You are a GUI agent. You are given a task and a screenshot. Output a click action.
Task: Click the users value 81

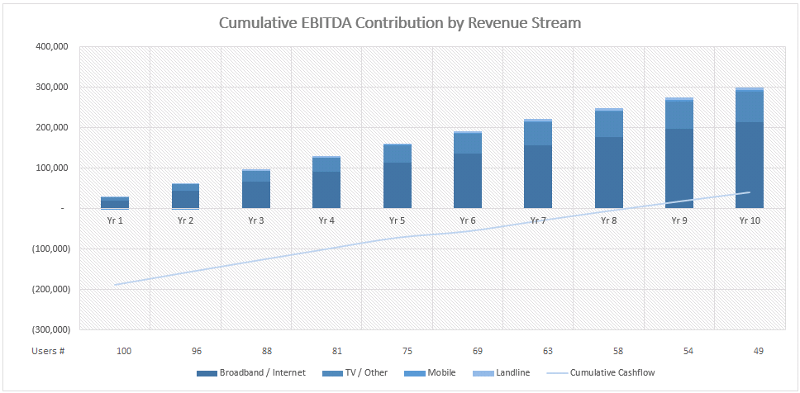click(337, 351)
